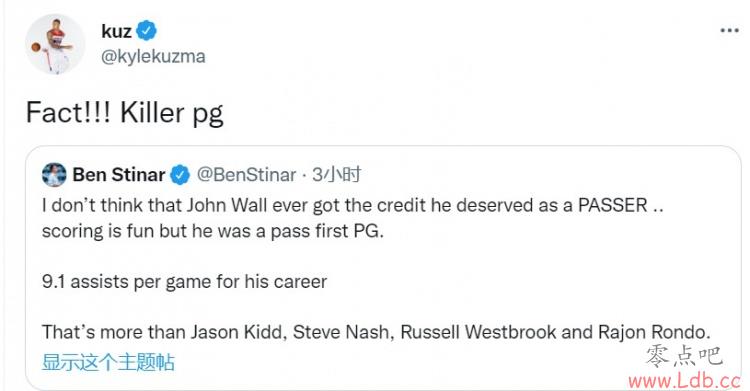Click kuz's blue verified badge

tap(146, 31)
